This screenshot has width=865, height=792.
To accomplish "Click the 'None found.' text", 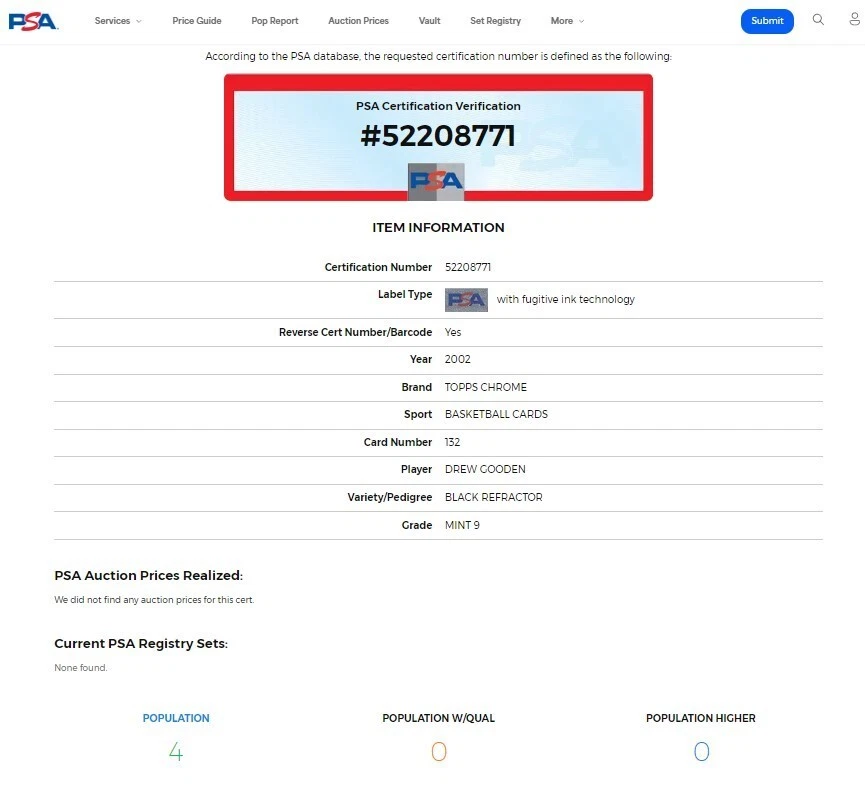I will click(81, 667).
